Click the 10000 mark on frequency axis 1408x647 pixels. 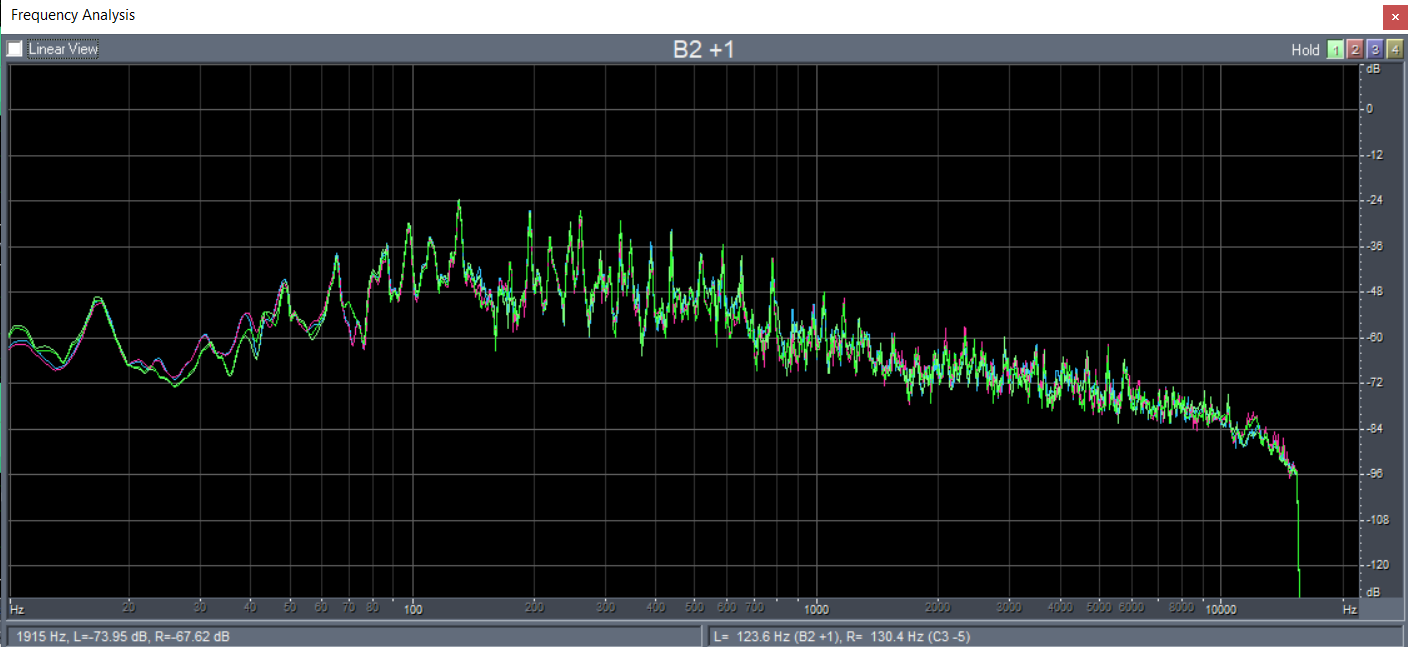1220,608
